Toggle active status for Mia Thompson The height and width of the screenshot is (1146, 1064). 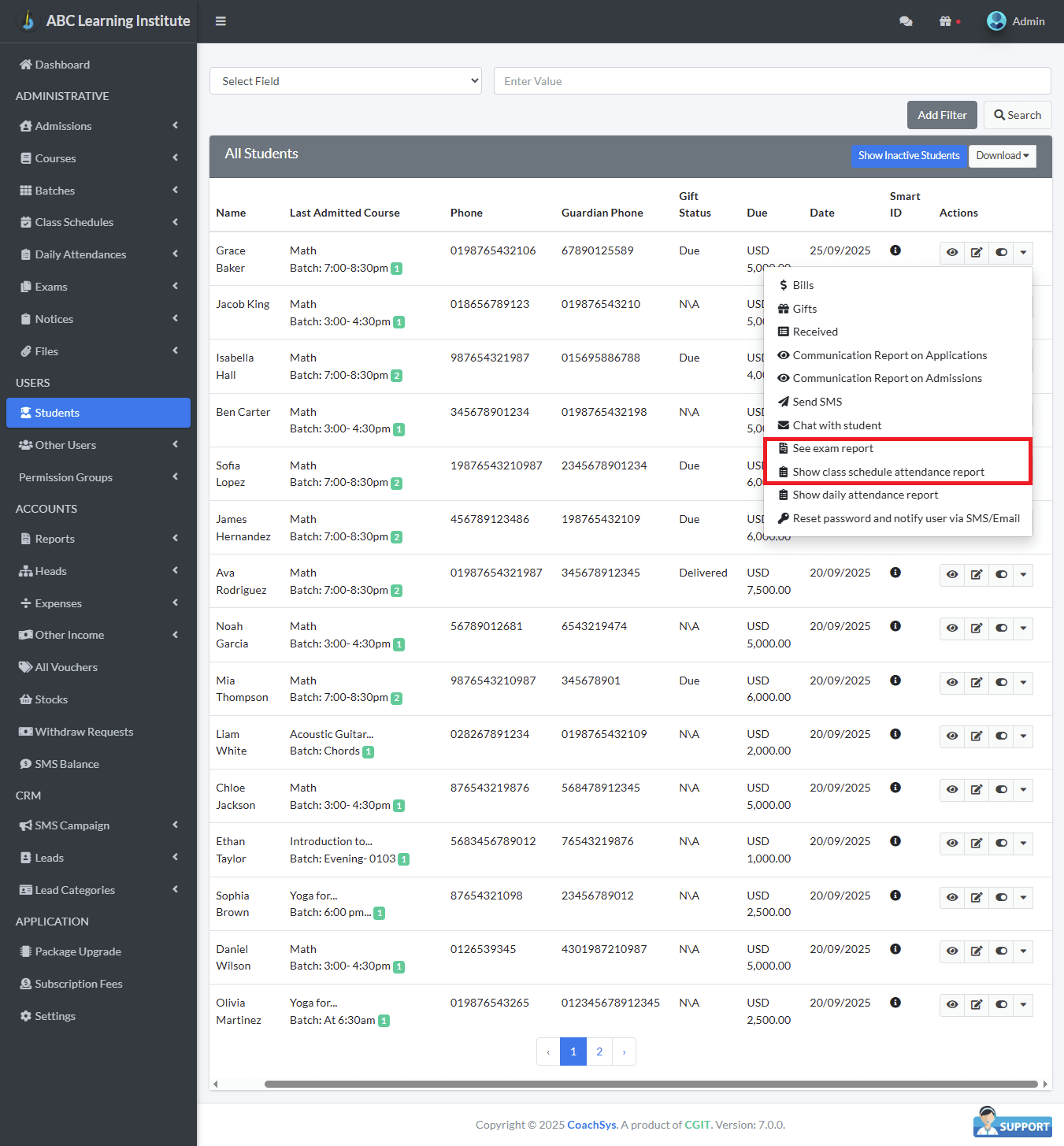(1001, 682)
